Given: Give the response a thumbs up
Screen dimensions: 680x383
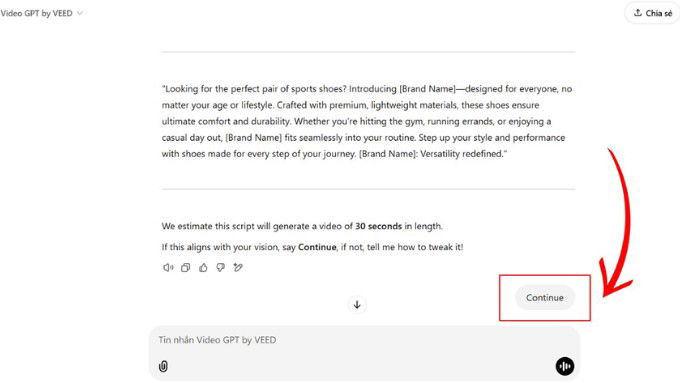Looking at the screenshot, I should [x=203, y=268].
